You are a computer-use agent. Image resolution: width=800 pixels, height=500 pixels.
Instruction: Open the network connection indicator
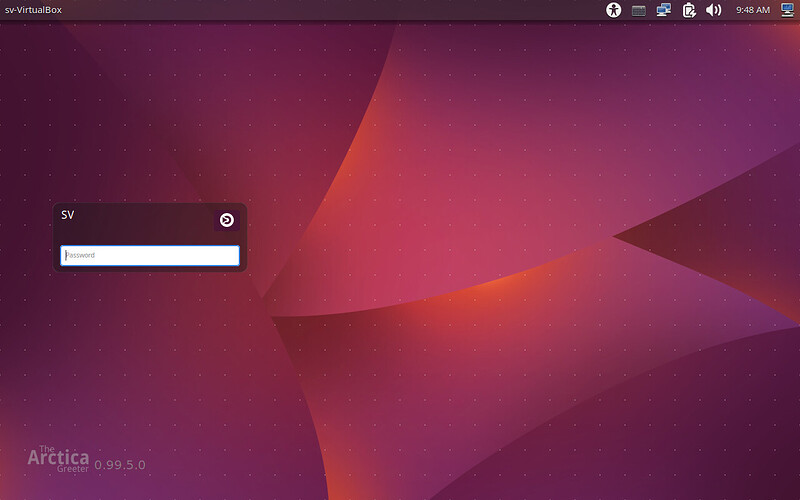tap(663, 10)
